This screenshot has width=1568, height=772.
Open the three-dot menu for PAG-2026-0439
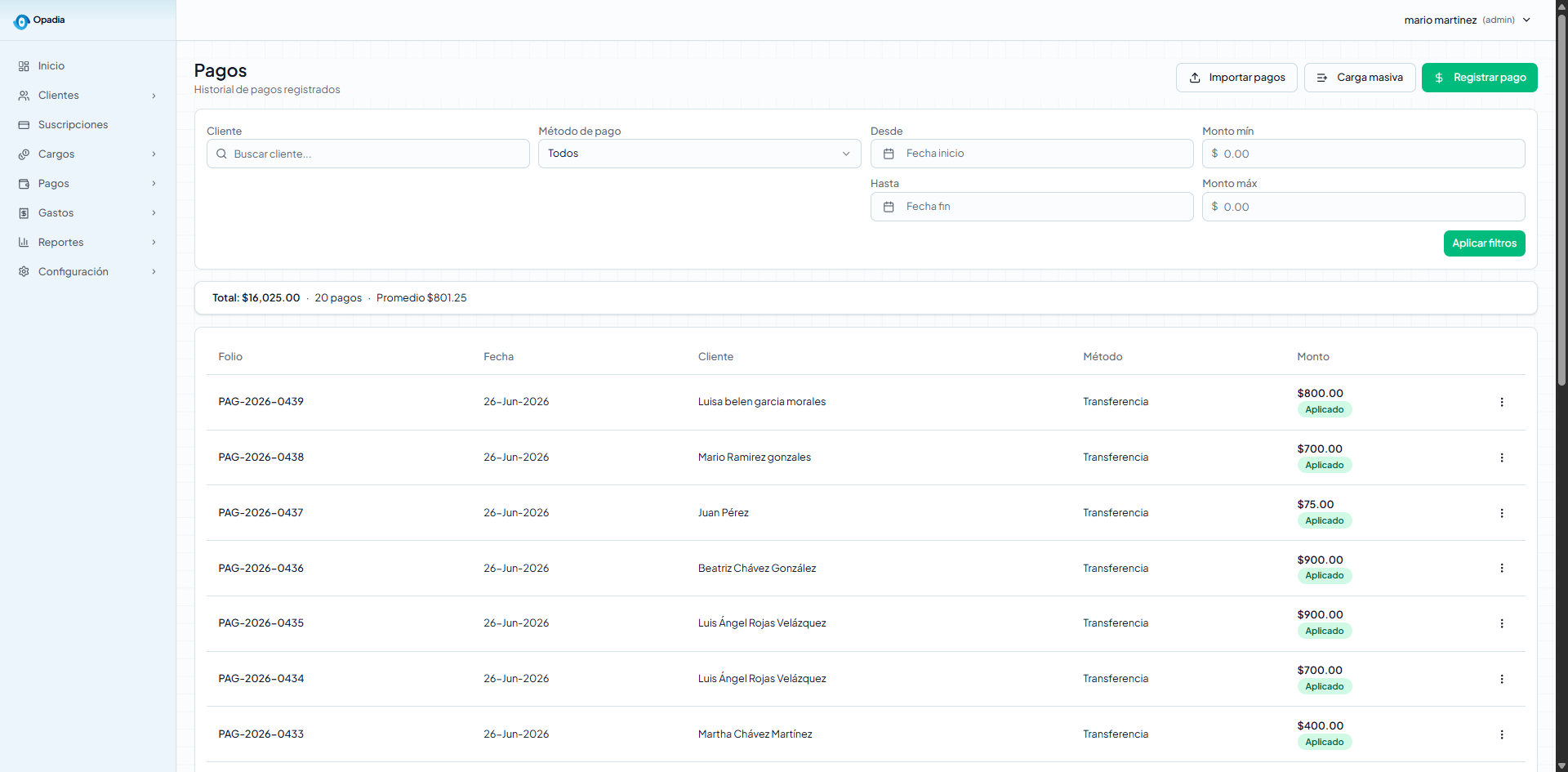(1501, 402)
